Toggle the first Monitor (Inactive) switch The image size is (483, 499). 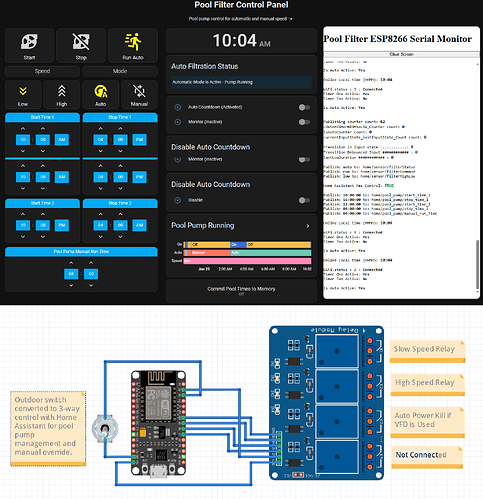[x=304, y=122]
